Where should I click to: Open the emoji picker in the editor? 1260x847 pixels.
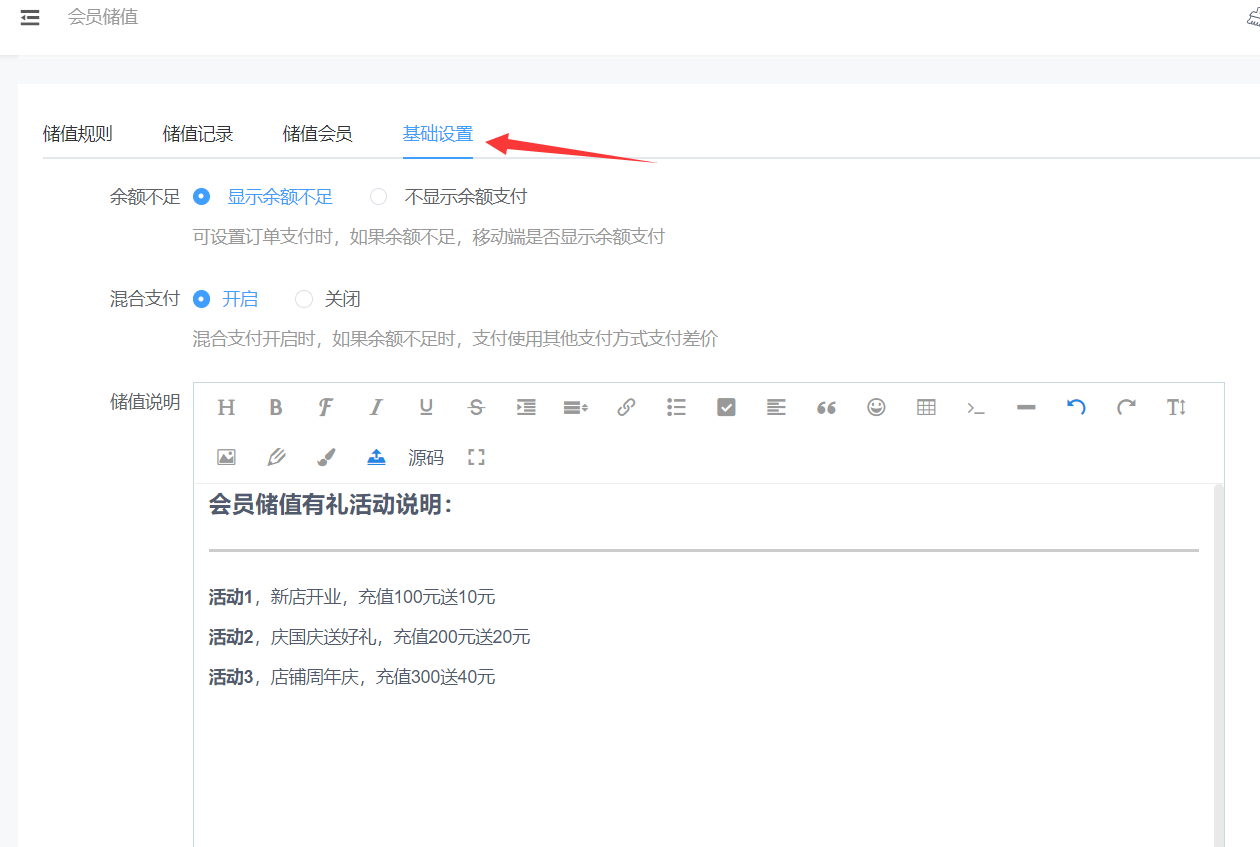(x=876, y=407)
